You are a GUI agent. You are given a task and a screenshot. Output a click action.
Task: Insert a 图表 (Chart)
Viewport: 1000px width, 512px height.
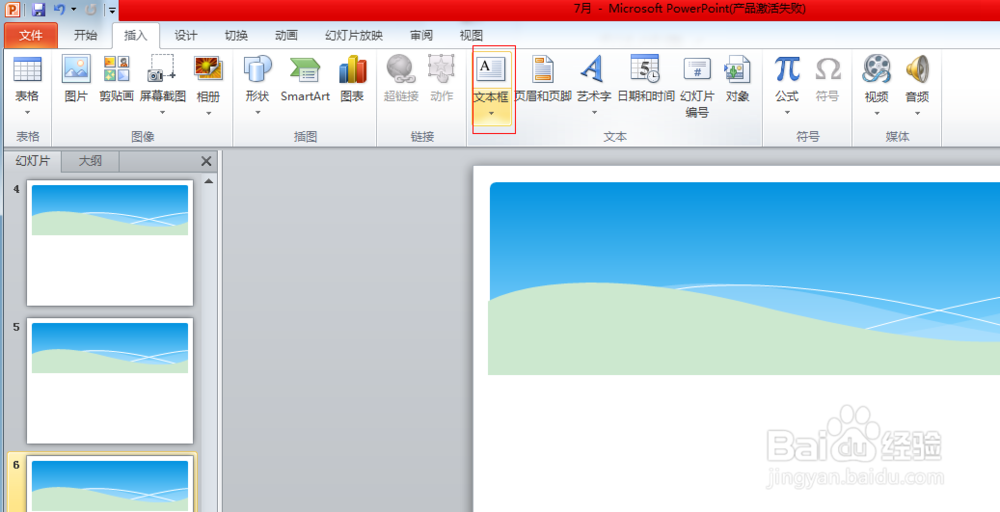pos(352,79)
